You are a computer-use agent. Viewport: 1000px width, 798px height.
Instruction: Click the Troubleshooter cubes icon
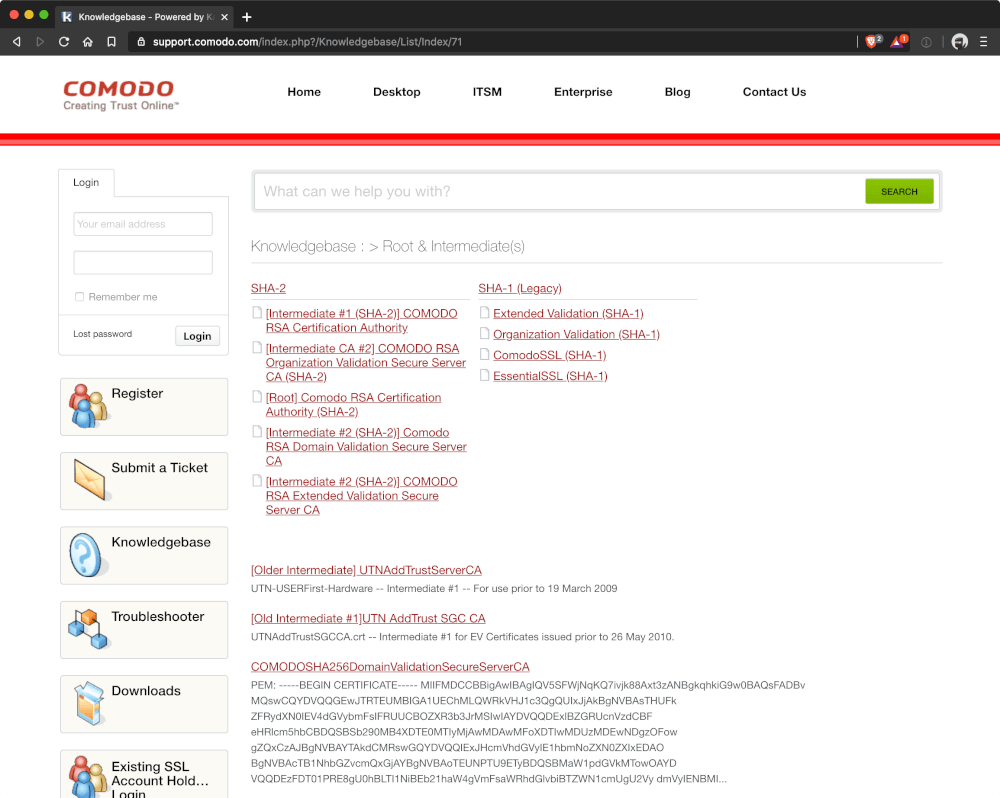[x=87, y=628]
